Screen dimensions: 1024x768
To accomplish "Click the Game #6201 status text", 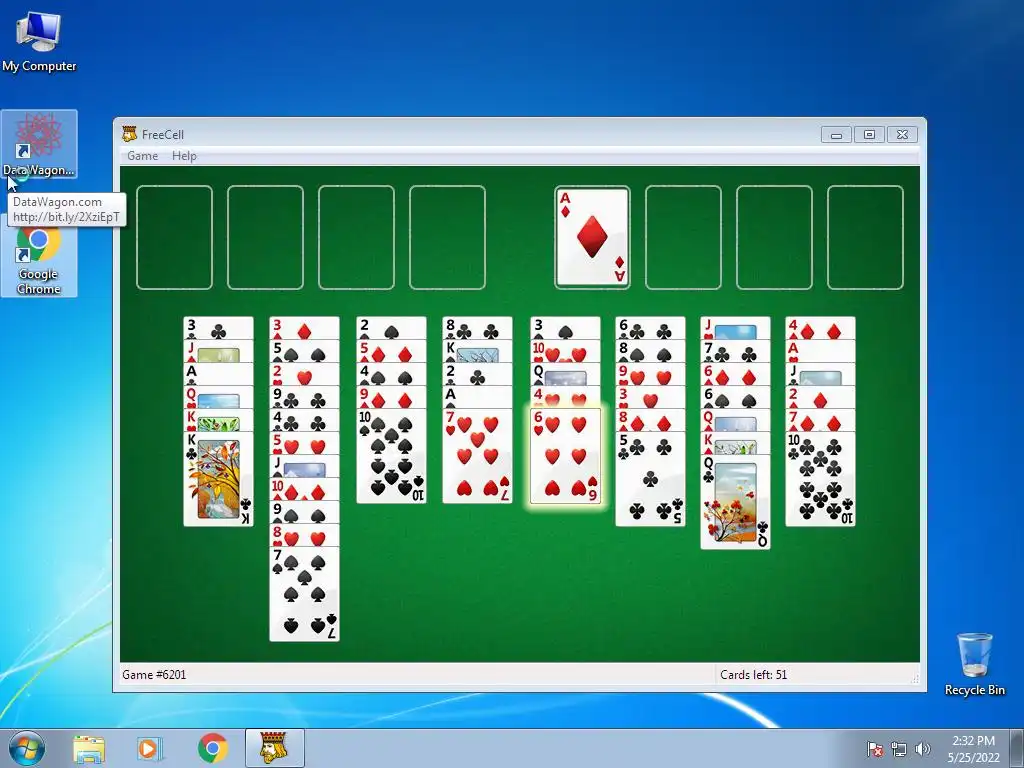I will (154, 674).
